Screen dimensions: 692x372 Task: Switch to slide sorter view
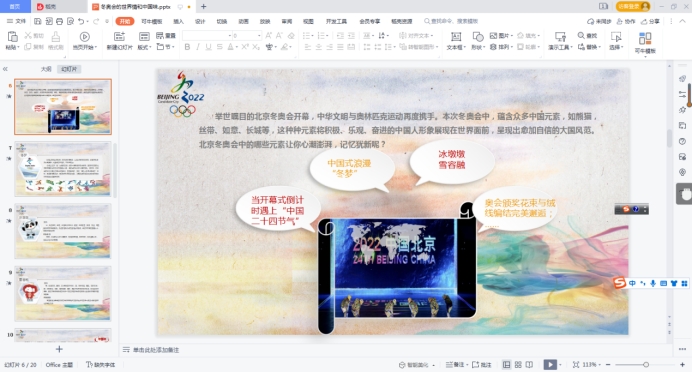(x=518, y=364)
